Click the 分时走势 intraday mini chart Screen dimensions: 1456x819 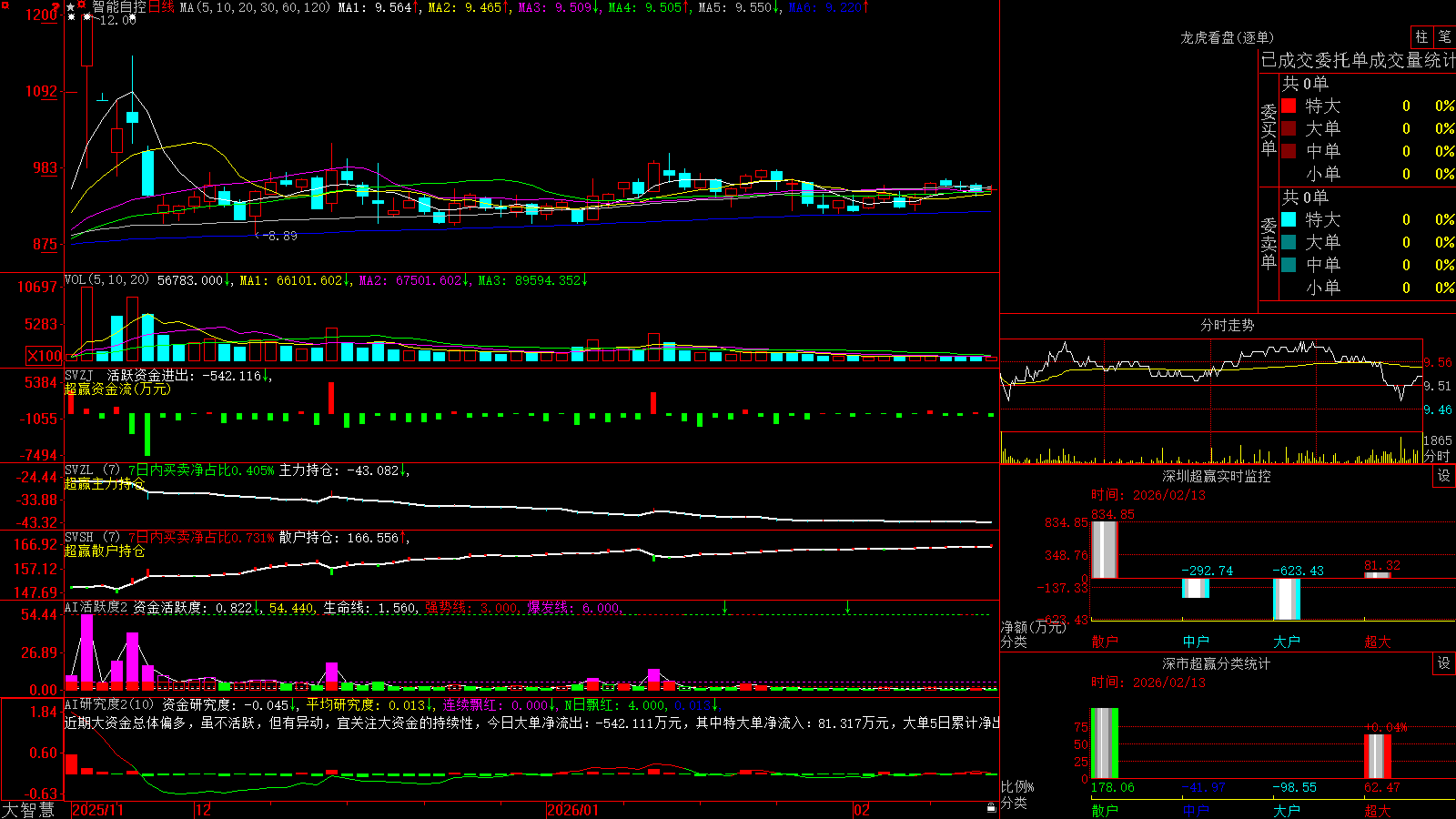click(x=1211, y=400)
